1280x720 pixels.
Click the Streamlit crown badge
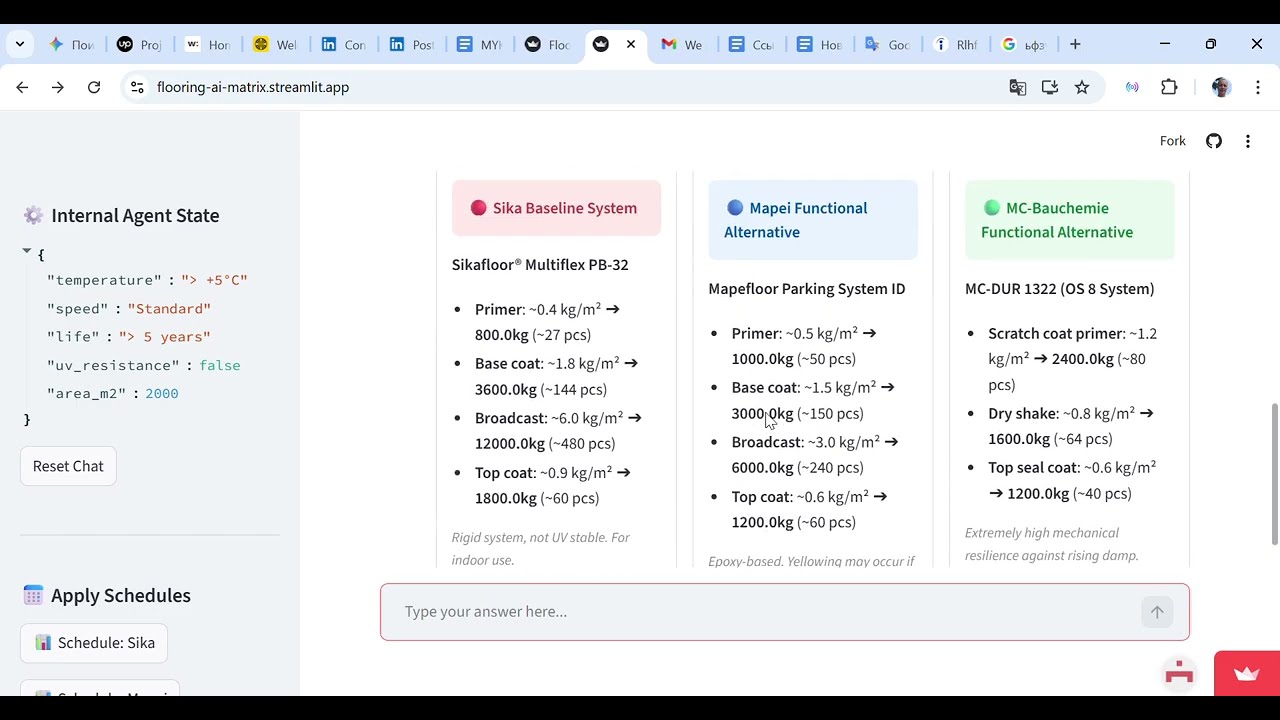tap(1247, 674)
